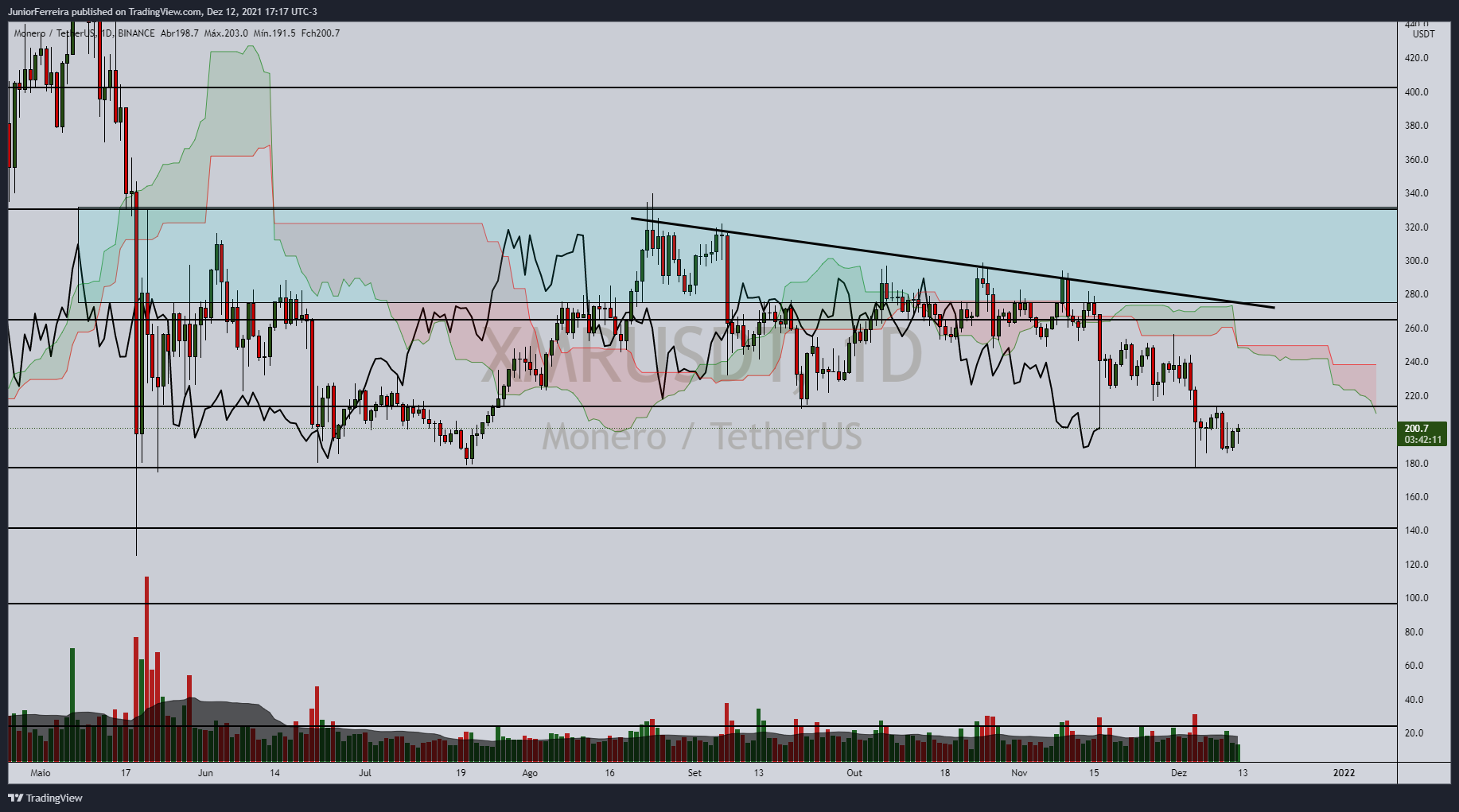Select the descending black trendline on chart
Viewport: 1459px width, 812px height.
(953, 262)
